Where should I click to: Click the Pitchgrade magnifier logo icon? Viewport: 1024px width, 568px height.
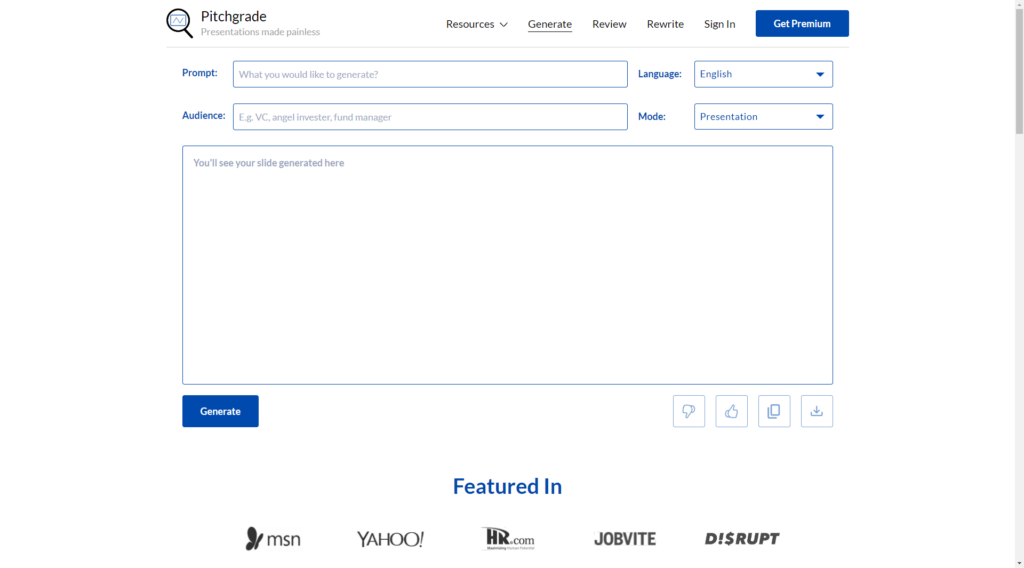tap(180, 23)
